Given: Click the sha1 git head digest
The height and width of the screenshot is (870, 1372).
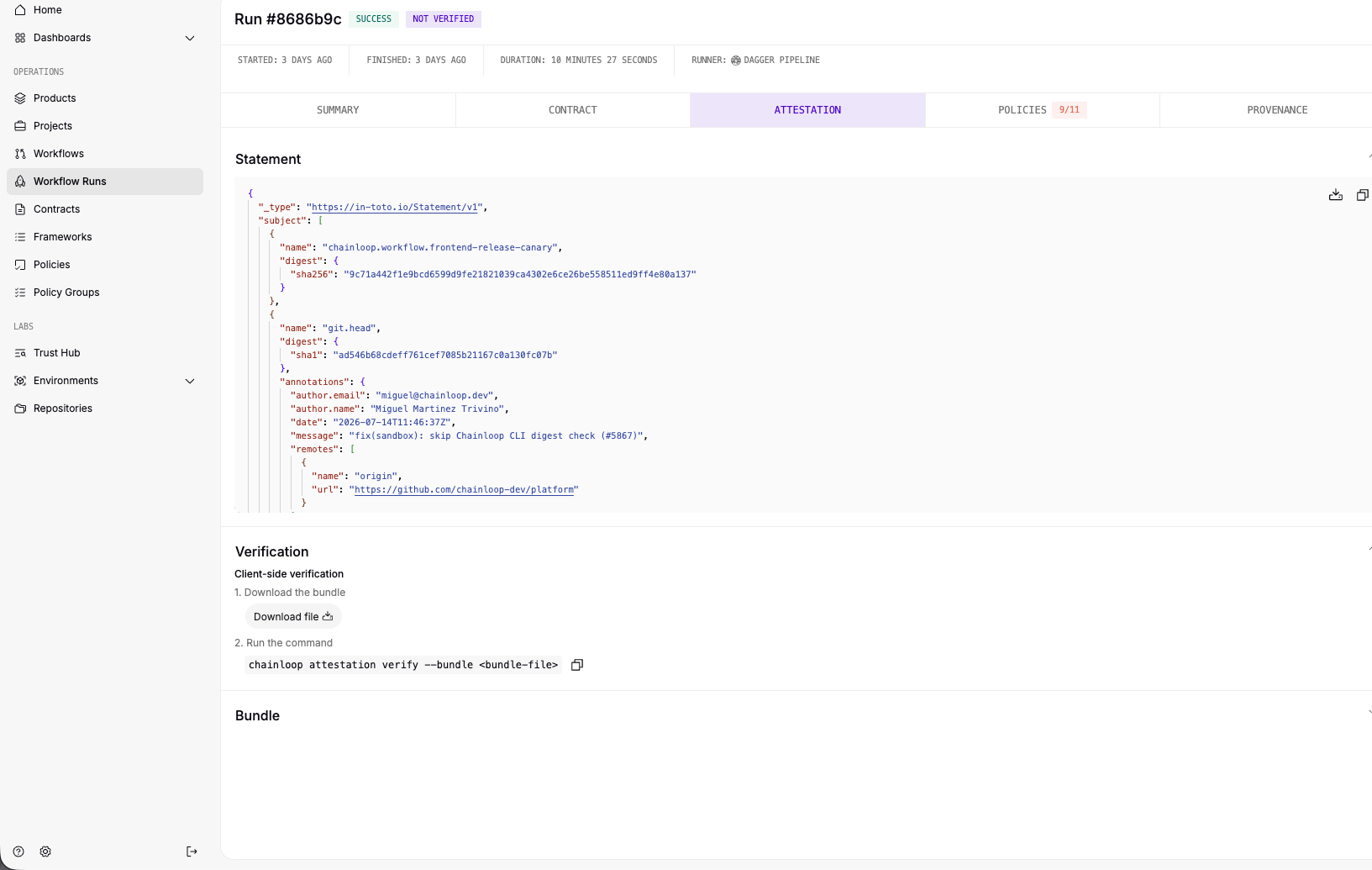Looking at the screenshot, I should (x=445, y=355).
